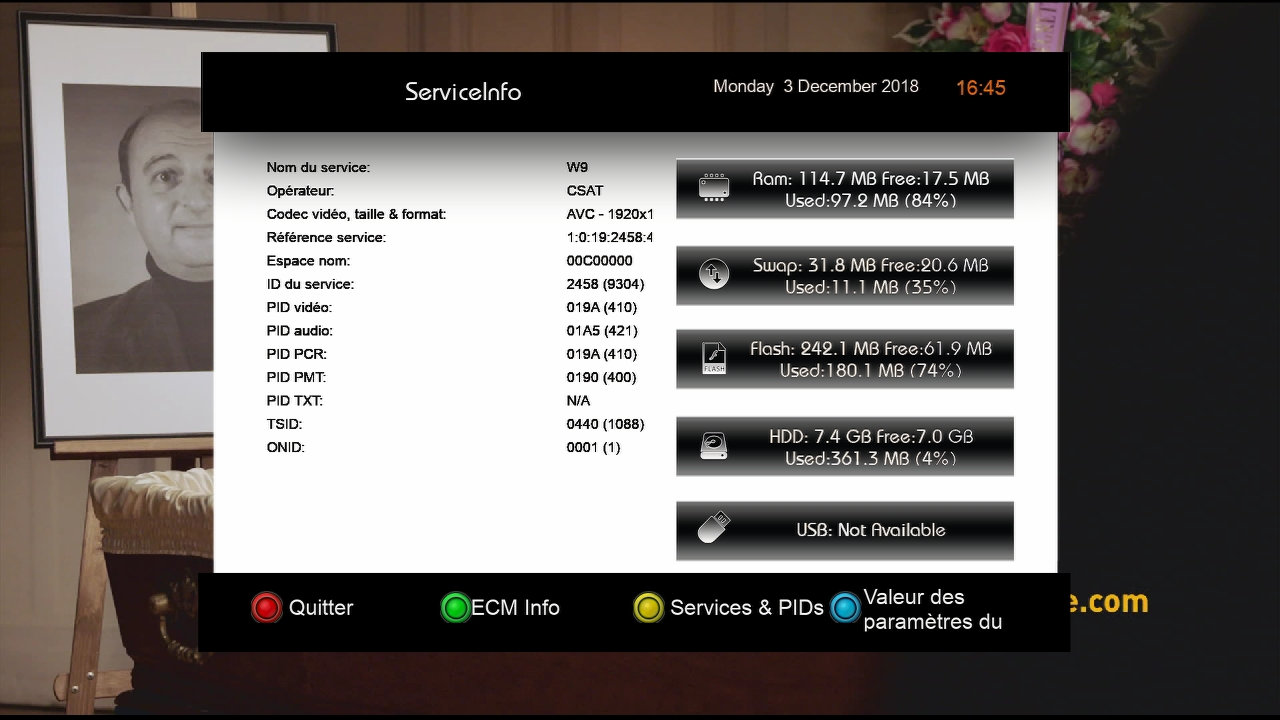Click the Flash usage text

click(870, 359)
